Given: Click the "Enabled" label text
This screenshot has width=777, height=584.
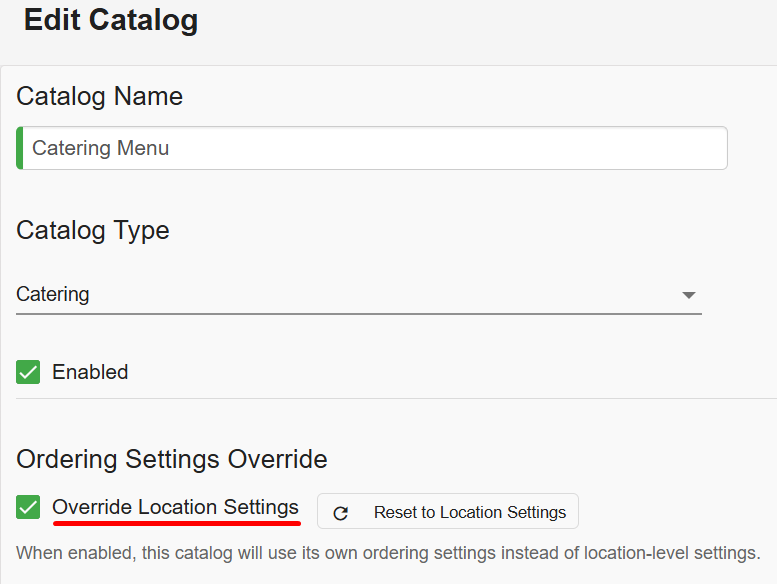Looking at the screenshot, I should coord(90,372).
